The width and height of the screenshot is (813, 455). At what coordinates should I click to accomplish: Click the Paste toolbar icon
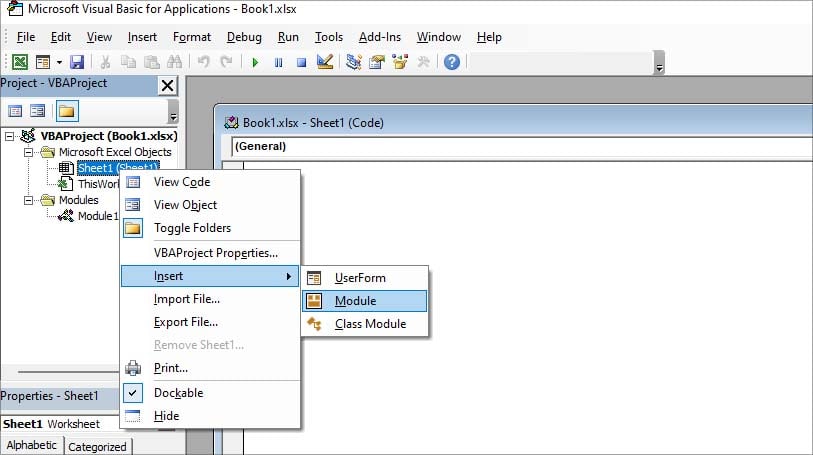tap(151, 62)
